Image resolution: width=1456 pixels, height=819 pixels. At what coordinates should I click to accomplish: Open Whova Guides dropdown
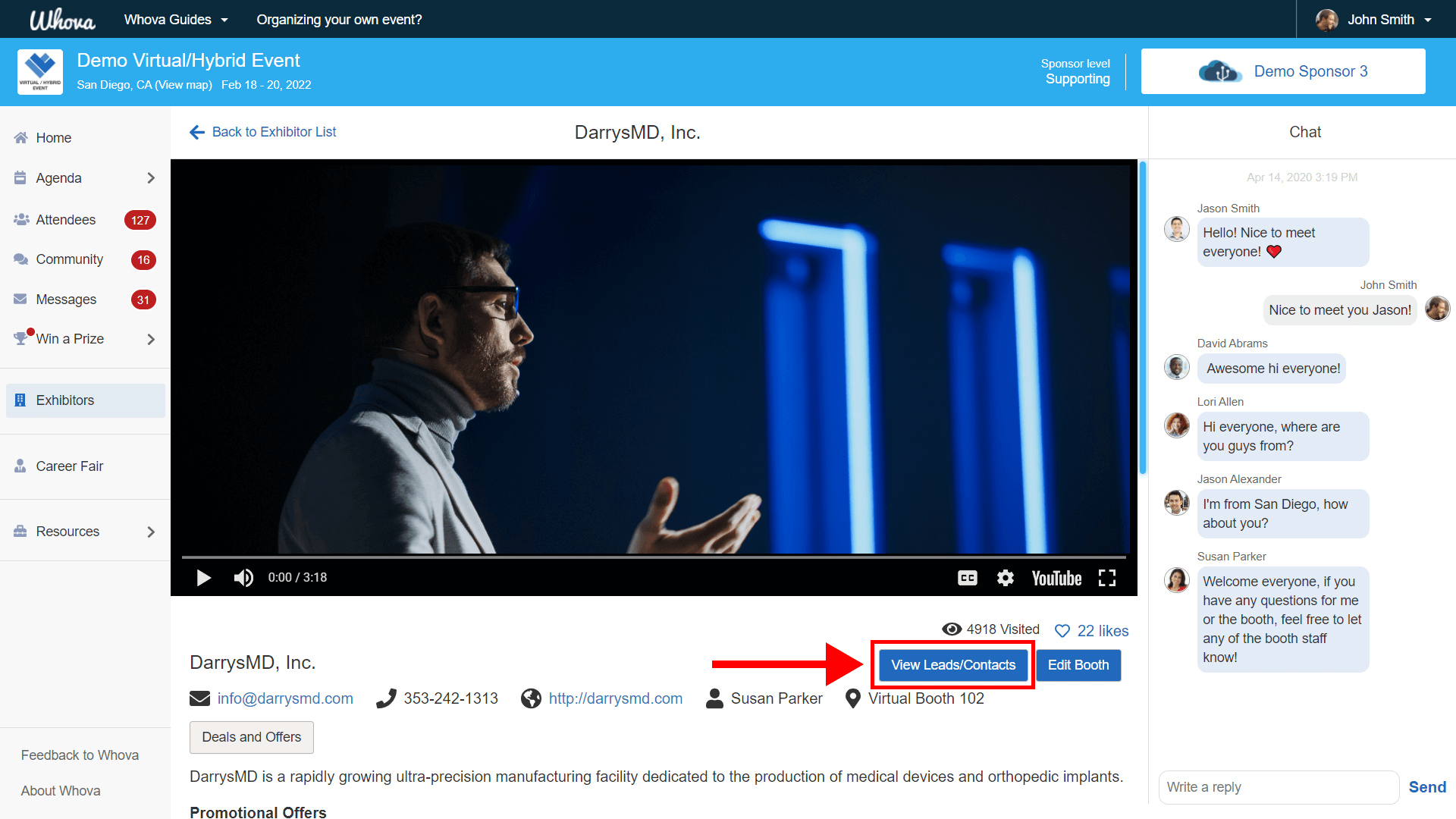pos(176,20)
